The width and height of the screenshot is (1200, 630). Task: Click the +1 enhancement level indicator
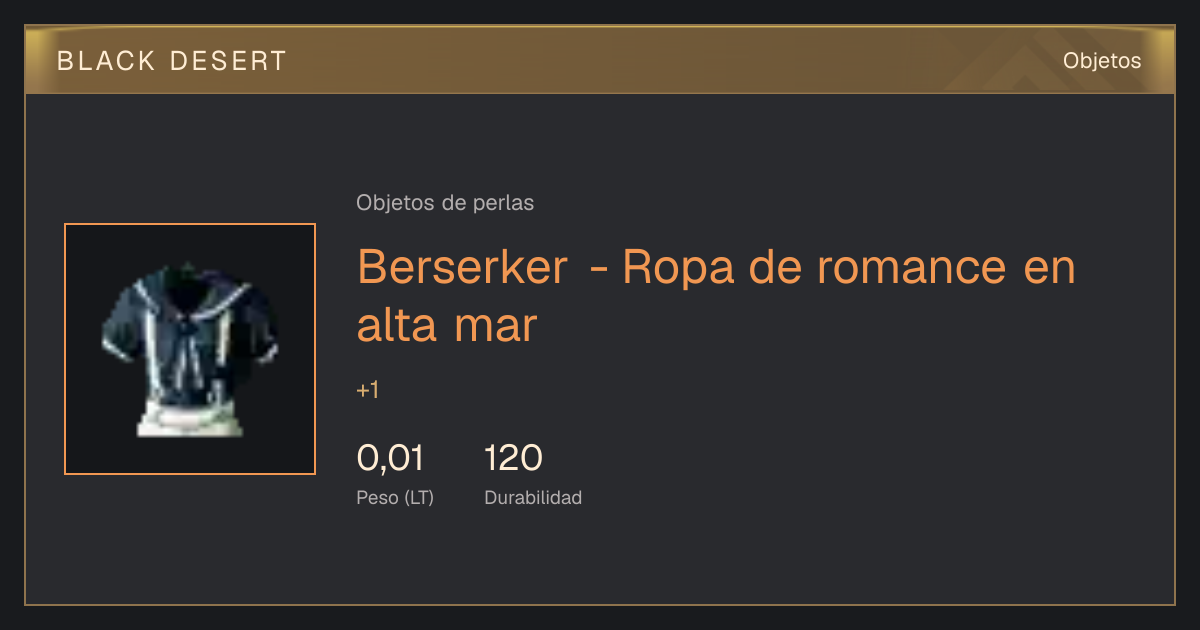pyautogui.click(x=367, y=390)
